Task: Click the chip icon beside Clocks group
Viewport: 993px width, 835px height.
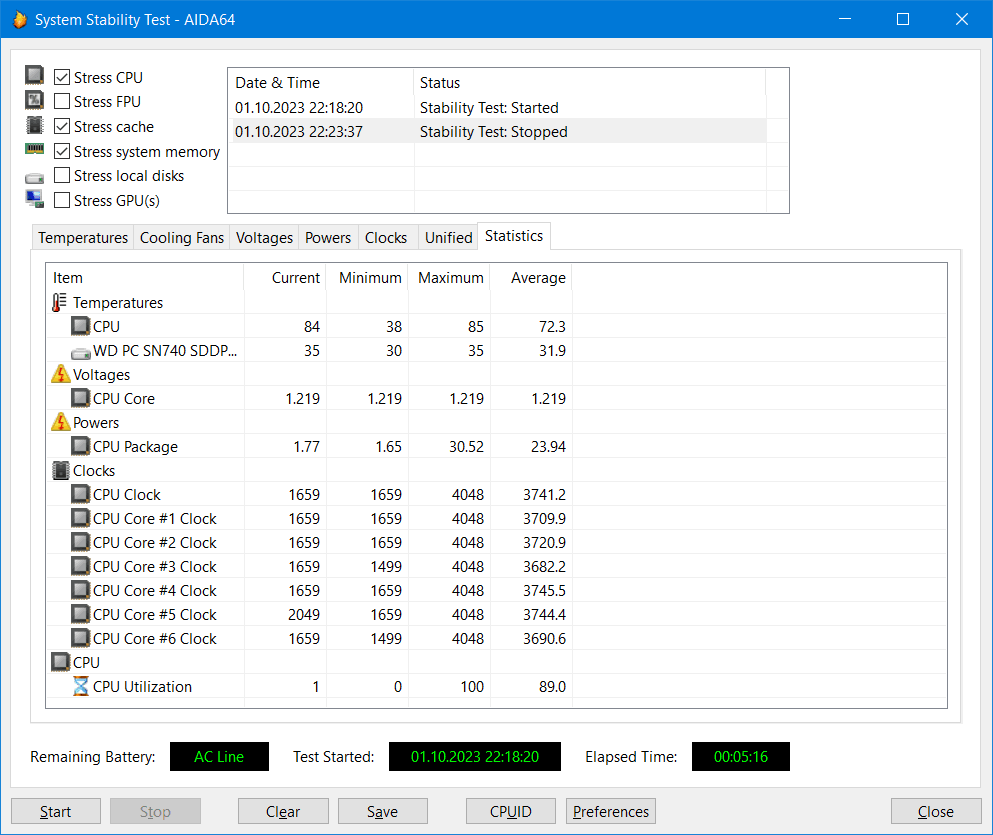Action: point(60,470)
